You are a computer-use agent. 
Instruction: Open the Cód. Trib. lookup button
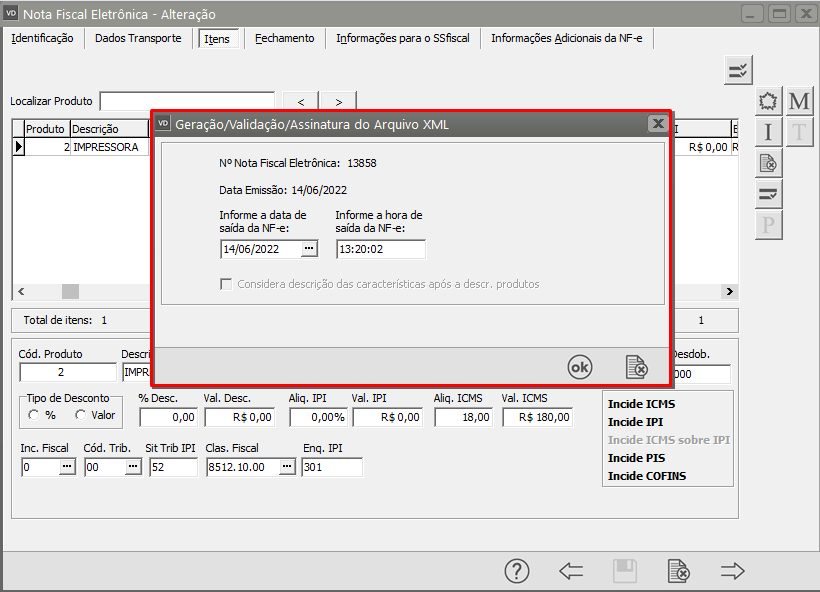133,467
